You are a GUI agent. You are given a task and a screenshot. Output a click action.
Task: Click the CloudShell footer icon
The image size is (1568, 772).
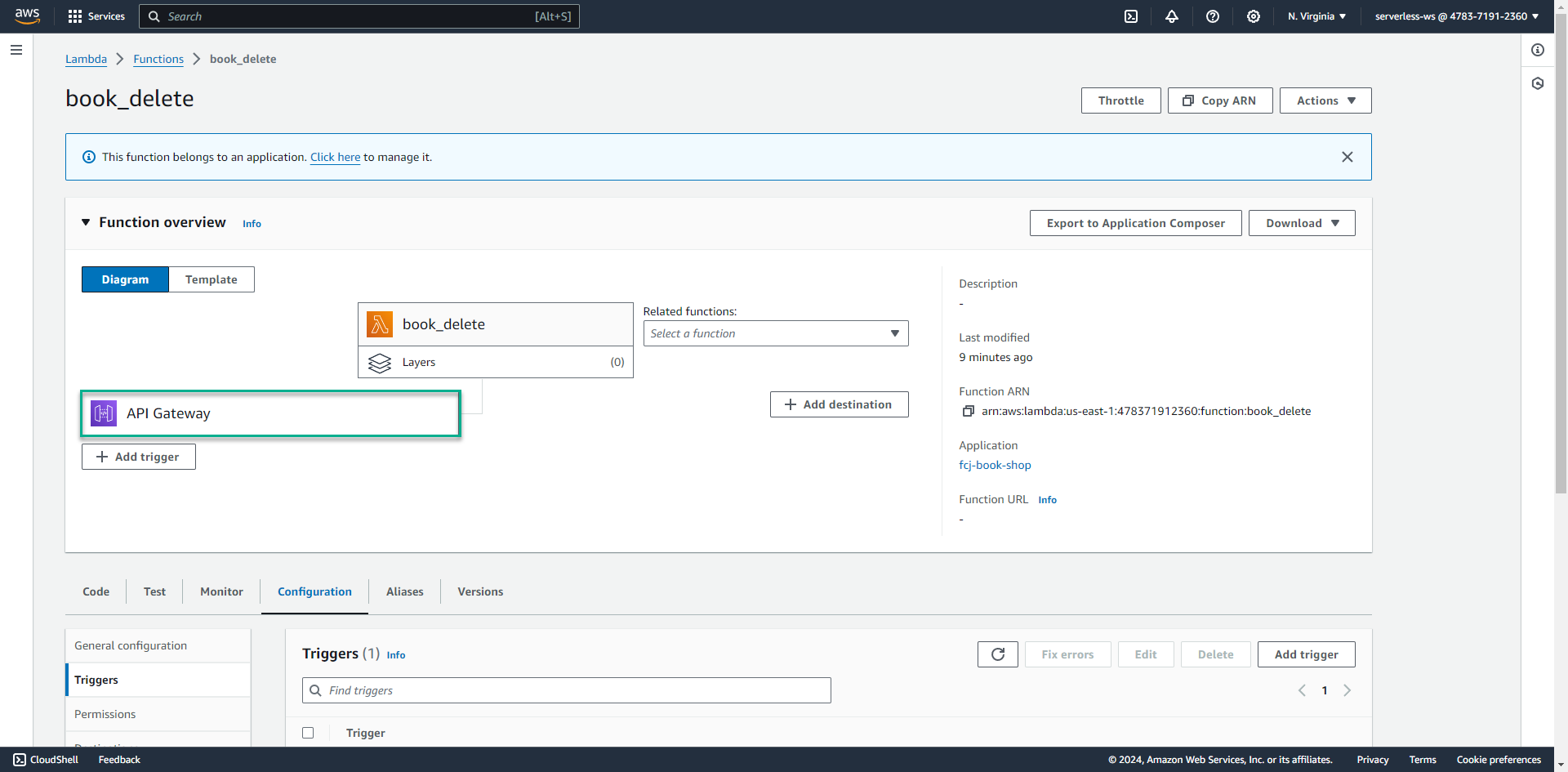(20, 760)
